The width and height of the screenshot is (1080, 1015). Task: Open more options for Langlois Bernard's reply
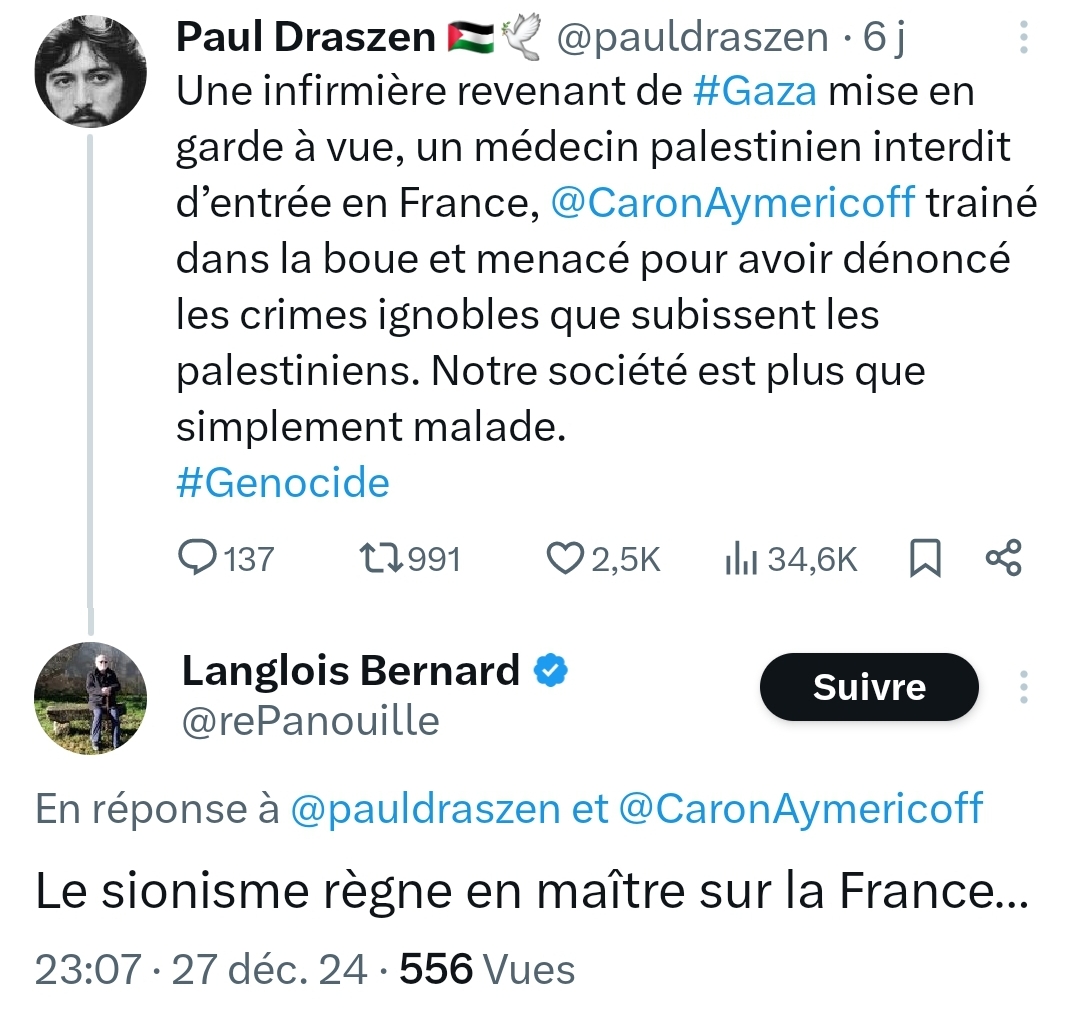tap(1022, 686)
